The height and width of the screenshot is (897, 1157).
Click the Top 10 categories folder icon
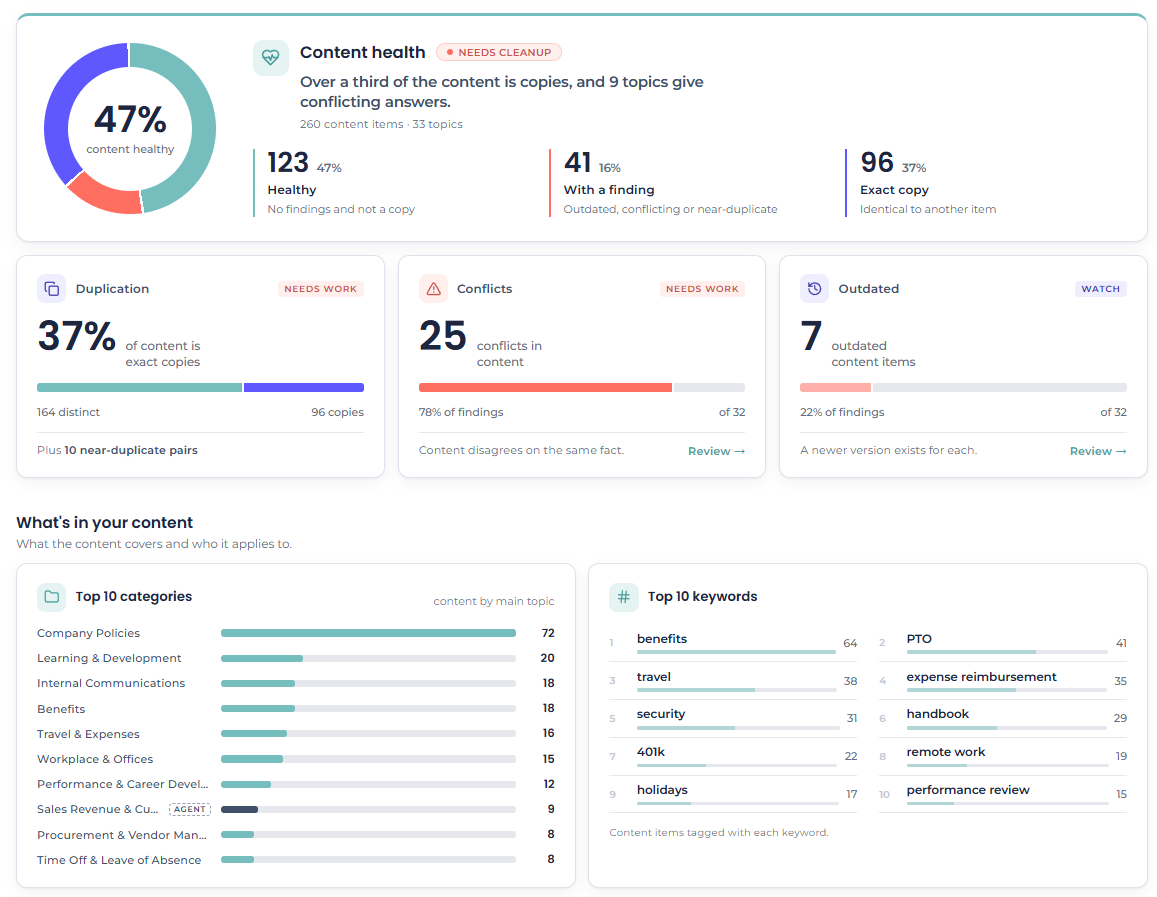click(x=52, y=596)
